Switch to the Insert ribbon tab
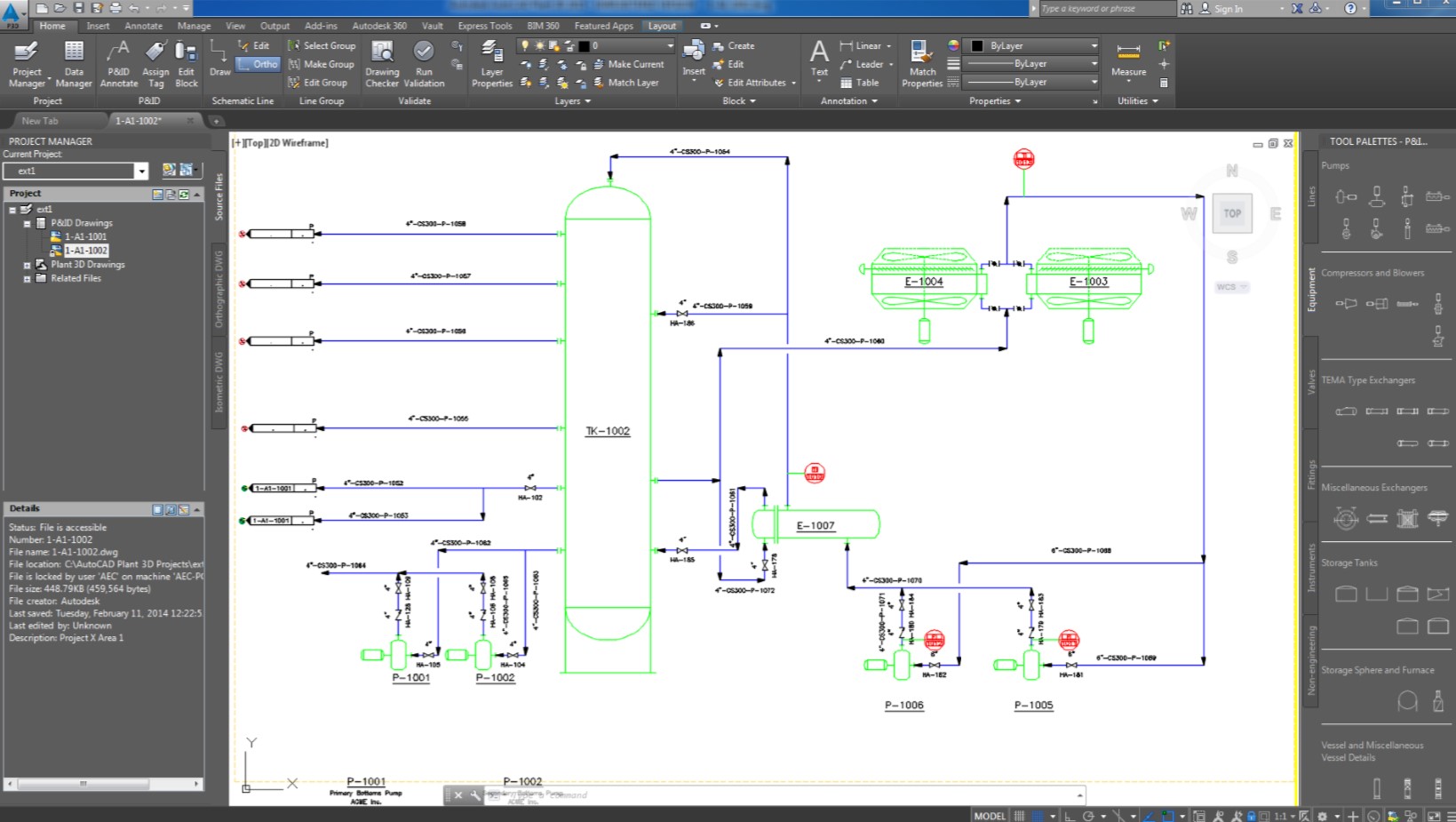1456x822 pixels. coord(99,26)
